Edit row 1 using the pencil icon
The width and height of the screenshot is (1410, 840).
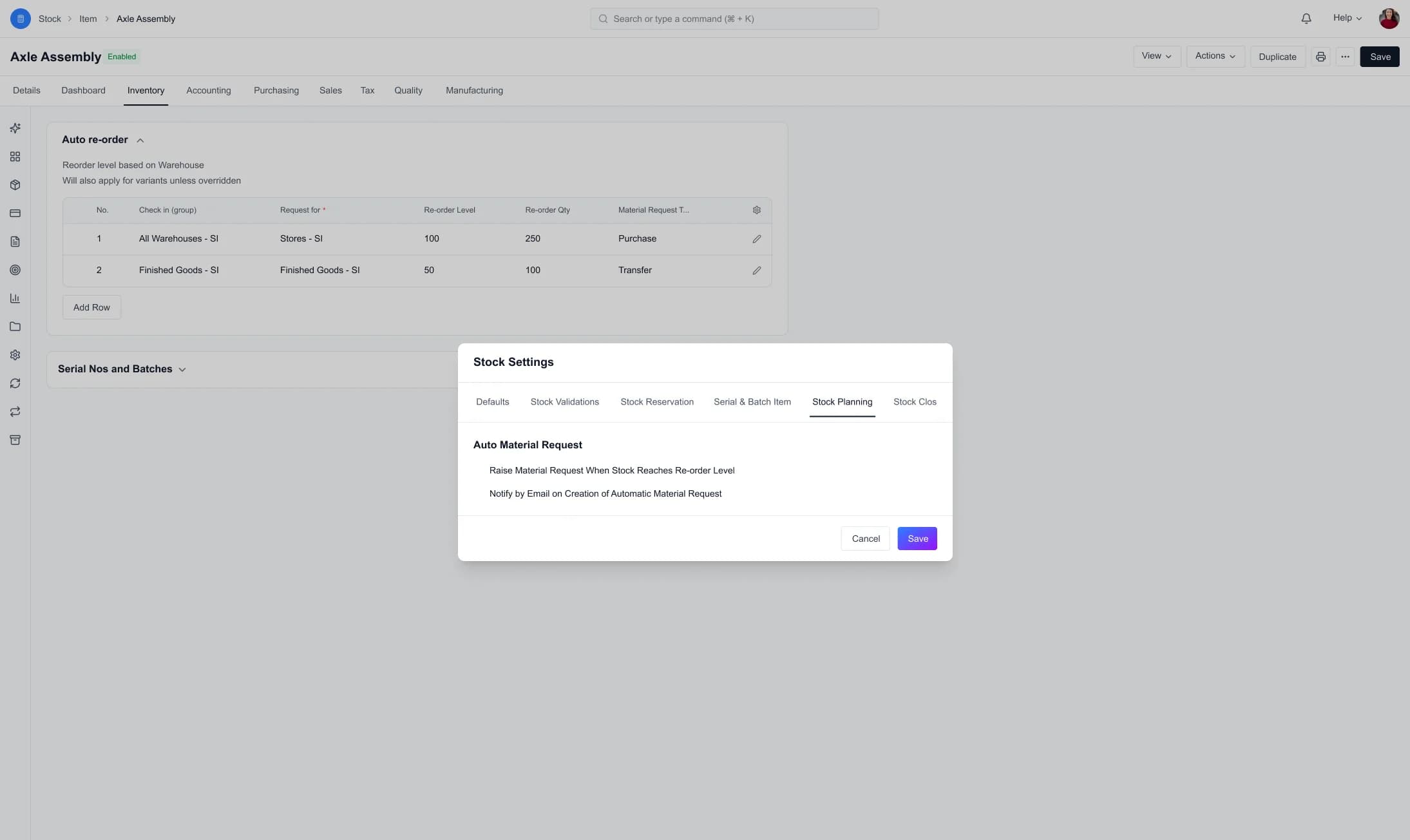(756, 238)
